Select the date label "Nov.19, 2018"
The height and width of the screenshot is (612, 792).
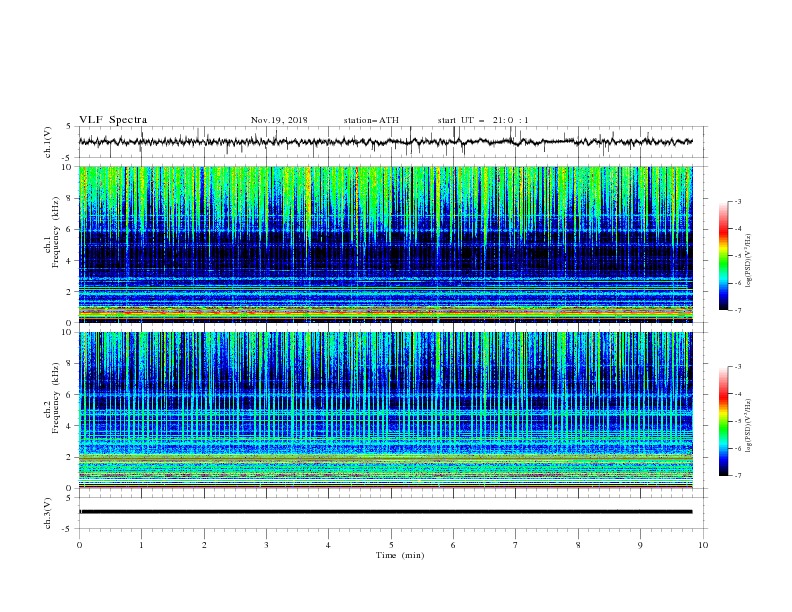click(x=279, y=120)
